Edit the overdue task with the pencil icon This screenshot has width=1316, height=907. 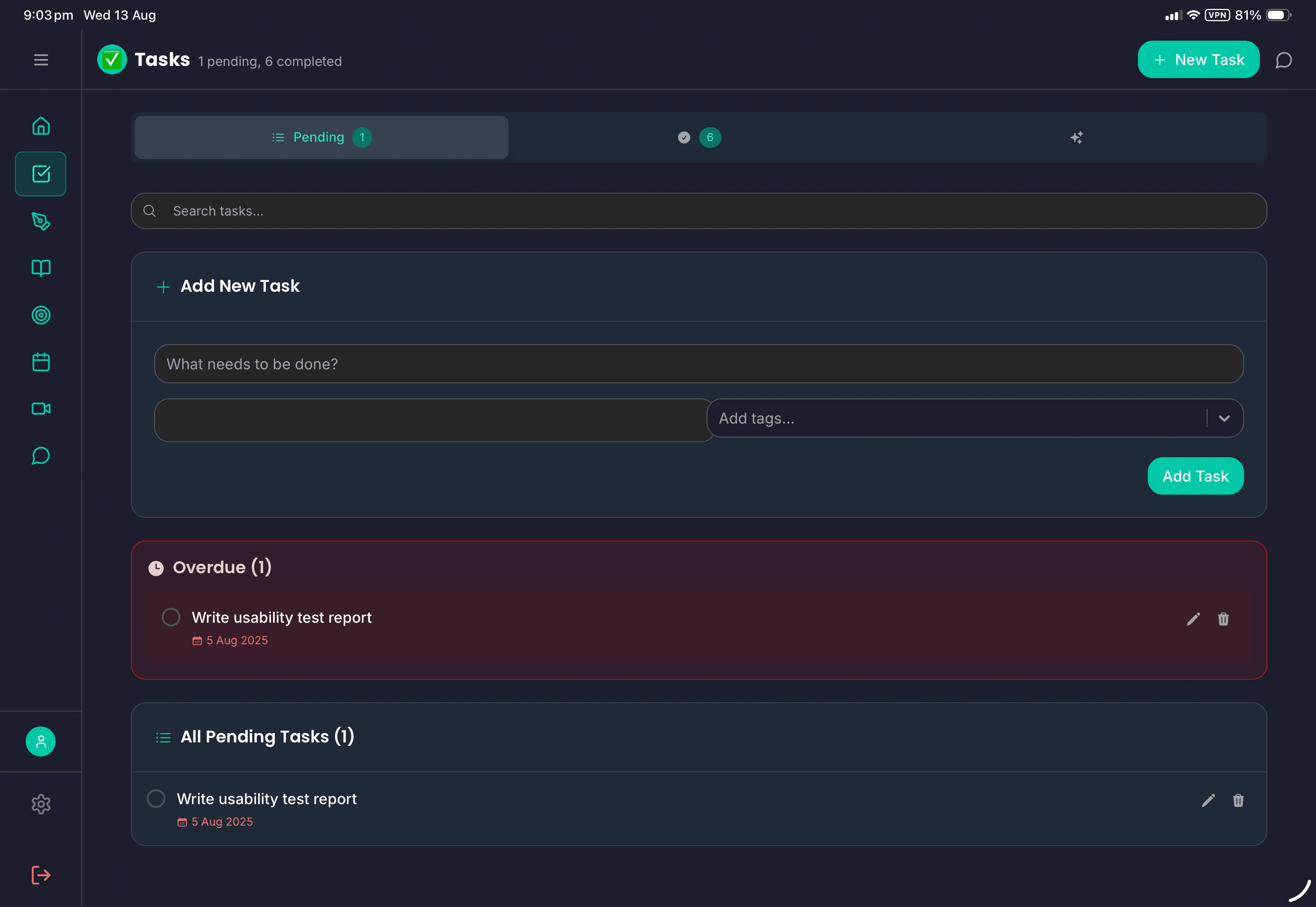coord(1193,619)
